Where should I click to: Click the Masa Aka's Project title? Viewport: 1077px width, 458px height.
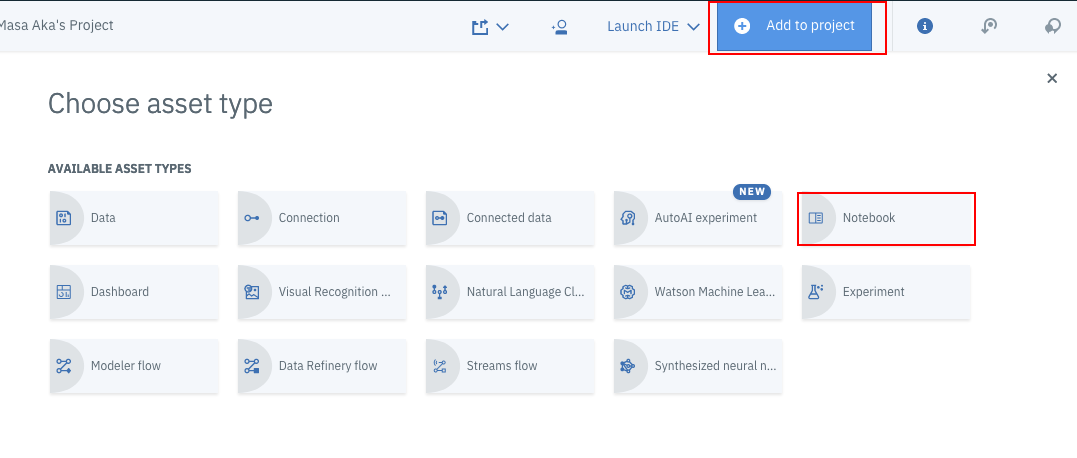[56, 25]
